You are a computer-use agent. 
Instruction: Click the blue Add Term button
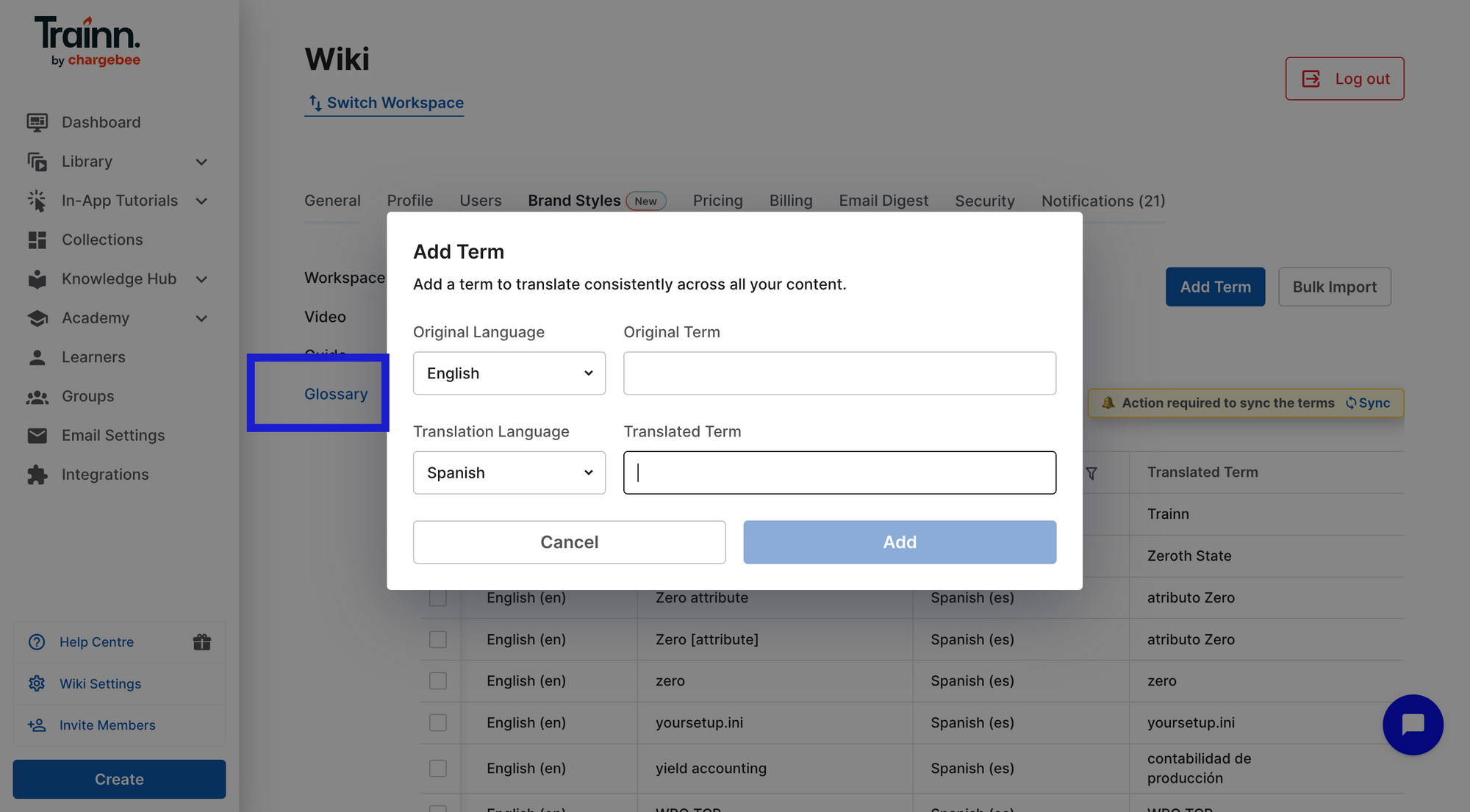click(x=1216, y=287)
